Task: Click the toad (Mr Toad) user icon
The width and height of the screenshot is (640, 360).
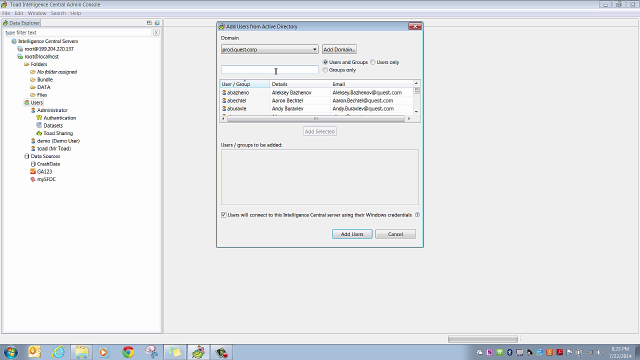Action: tap(33, 149)
